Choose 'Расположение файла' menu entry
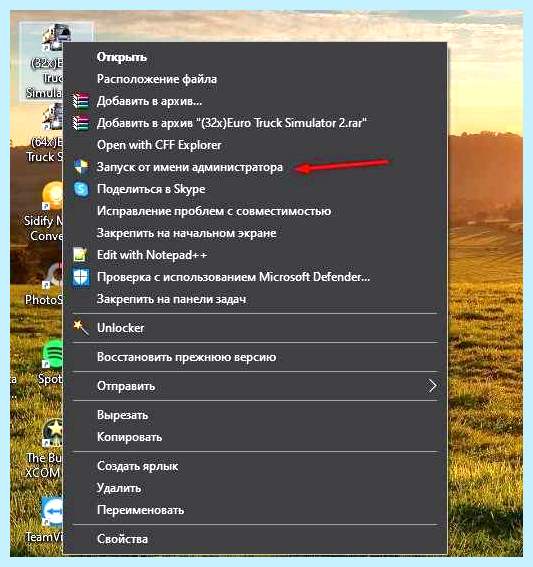Screen dimensions: 533x567 (x=255, y=79)
